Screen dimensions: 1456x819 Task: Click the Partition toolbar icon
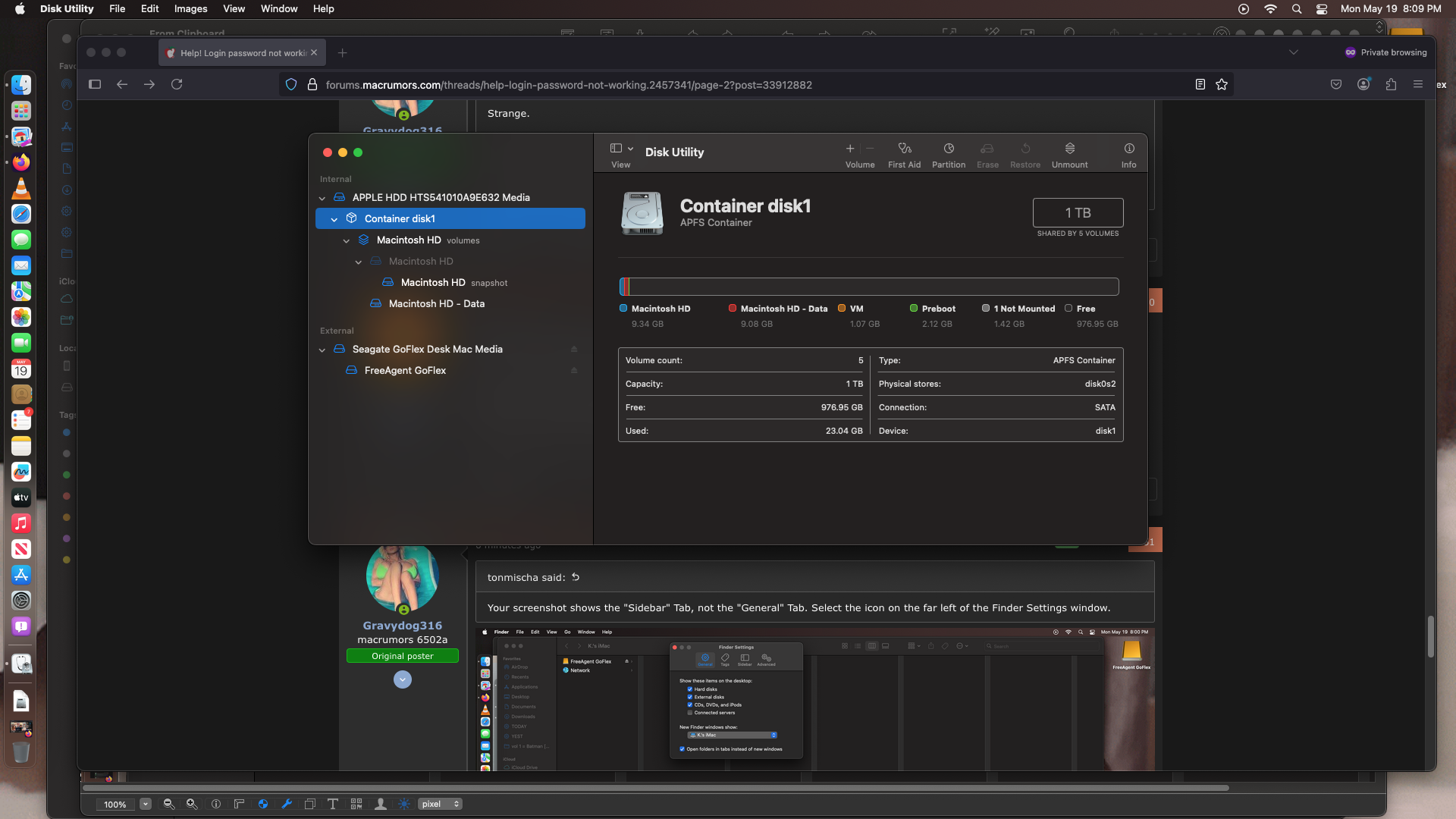(948, 154)
